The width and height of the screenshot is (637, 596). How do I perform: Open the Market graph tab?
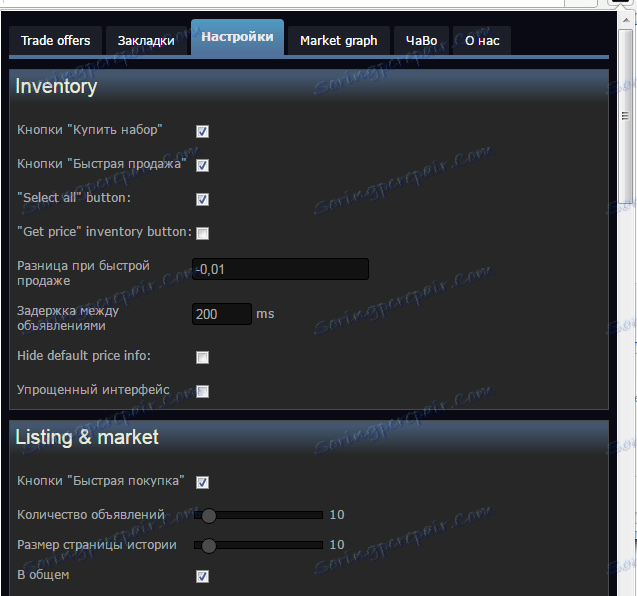pyautogui.click(x=338, y=40)
